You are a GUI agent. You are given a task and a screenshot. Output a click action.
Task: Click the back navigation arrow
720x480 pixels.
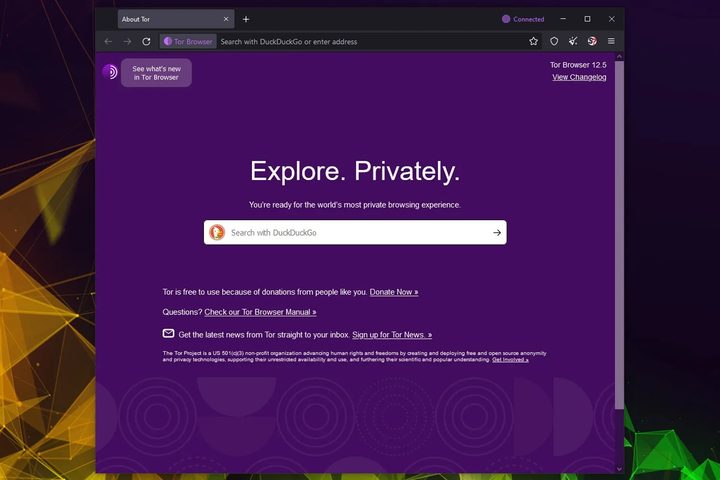(x=108, y=41)
